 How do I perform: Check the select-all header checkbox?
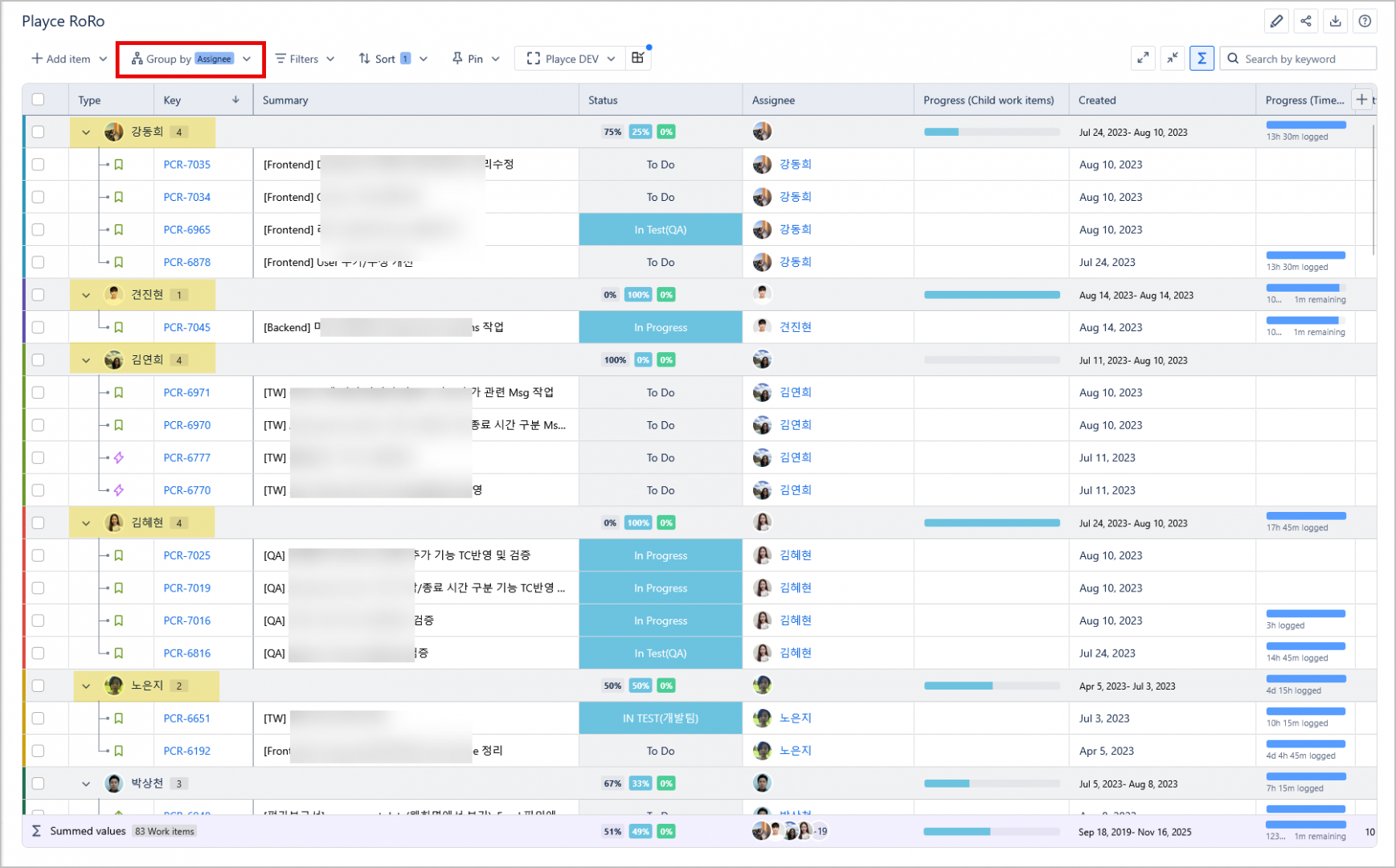point(38,100)
